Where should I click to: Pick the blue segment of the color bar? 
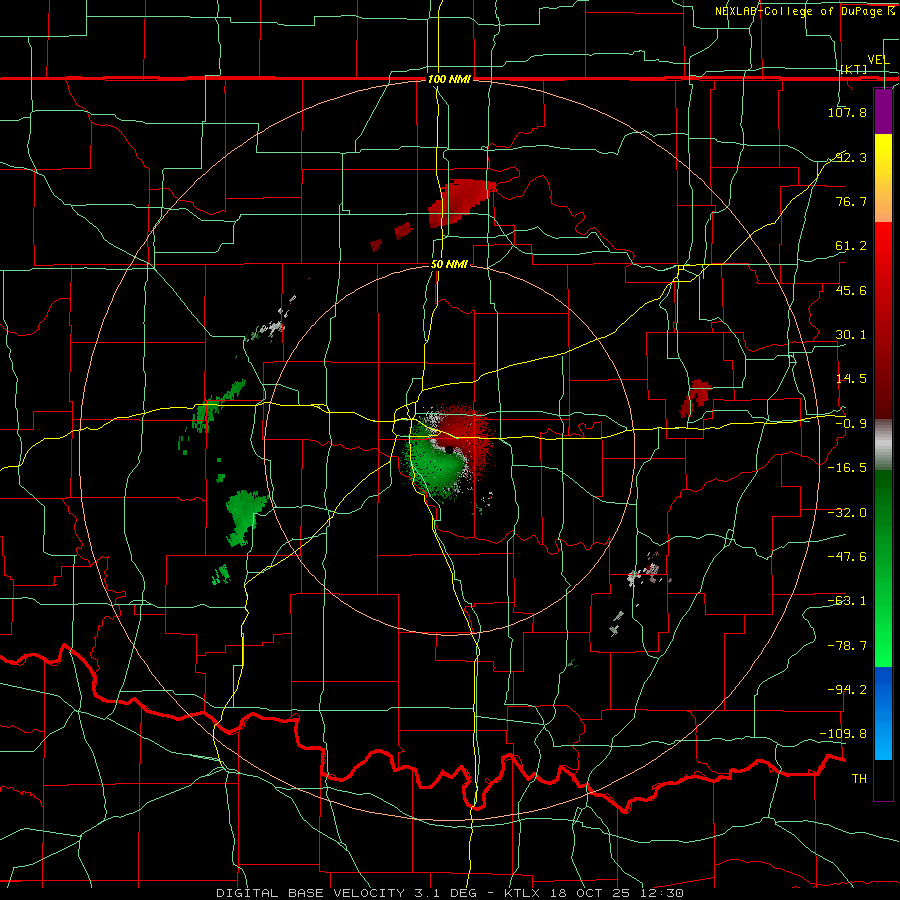click(x=883, y=713)
